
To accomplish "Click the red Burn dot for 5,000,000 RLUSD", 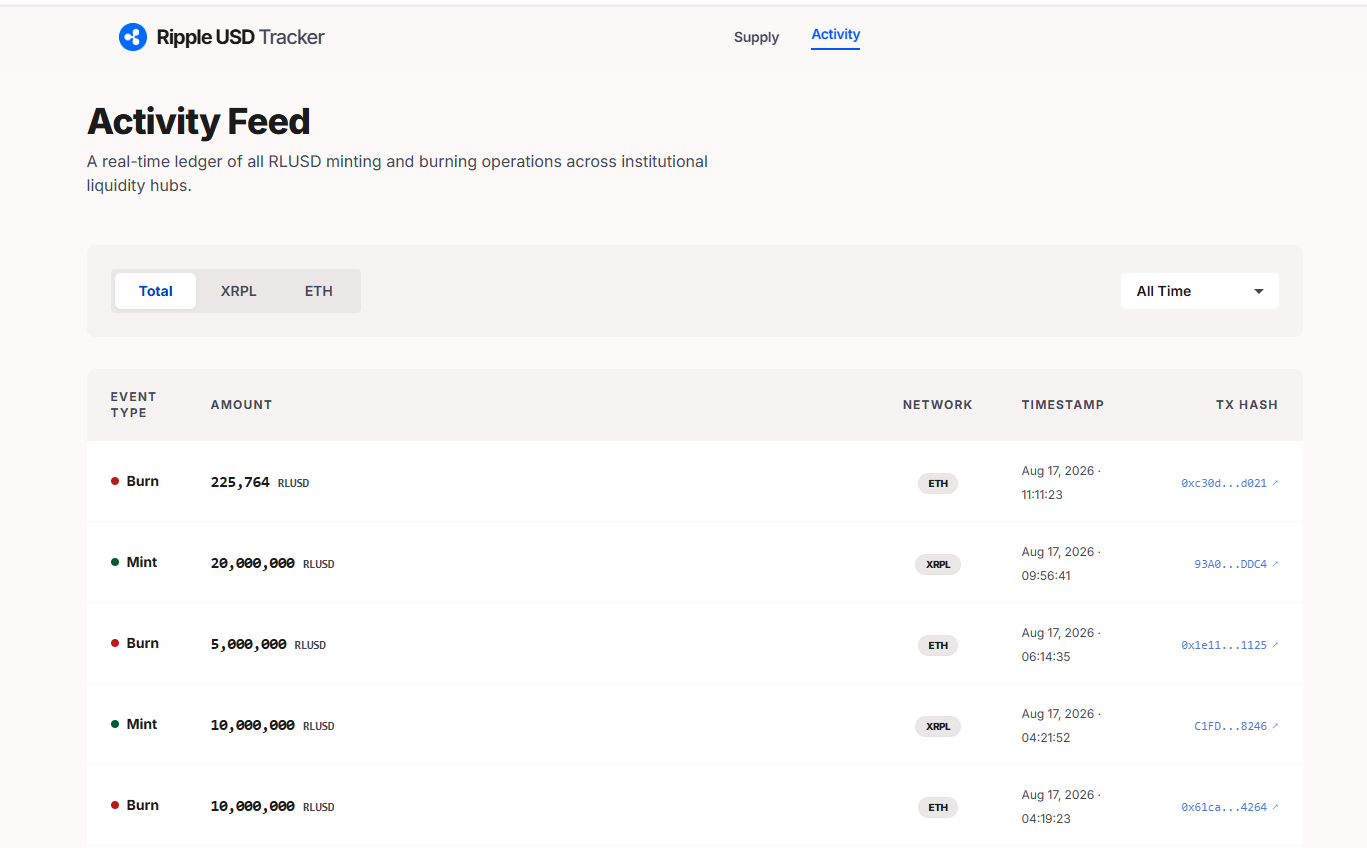I will [x=115, y=643].
